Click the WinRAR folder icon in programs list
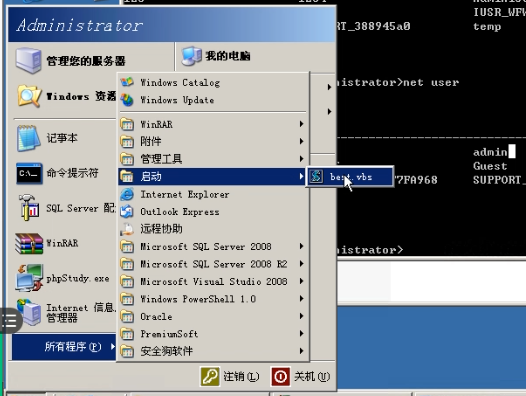The width and height of the screenshot is (526, 396). tap(127, 125)
